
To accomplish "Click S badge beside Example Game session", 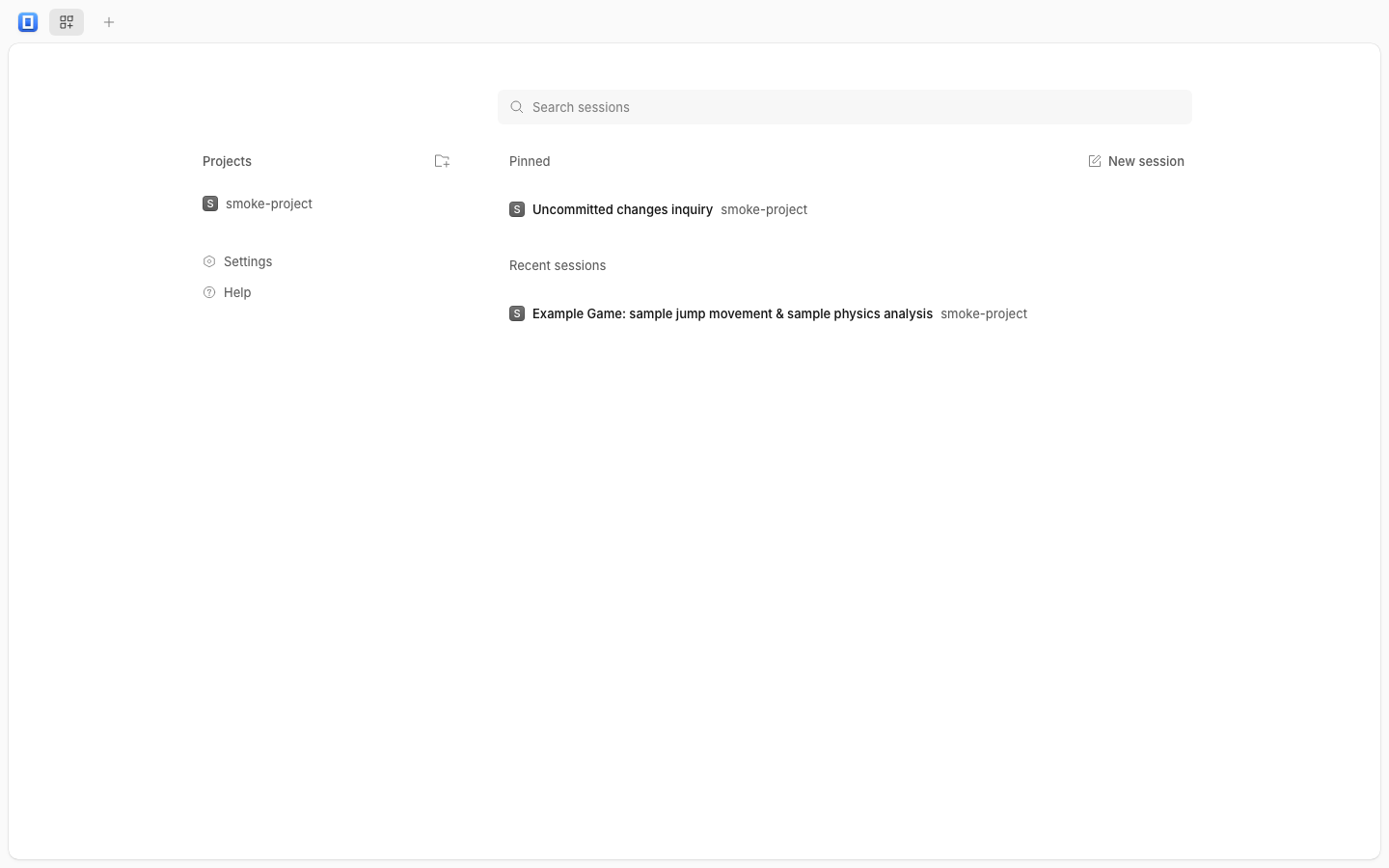I will pos(517,313).
